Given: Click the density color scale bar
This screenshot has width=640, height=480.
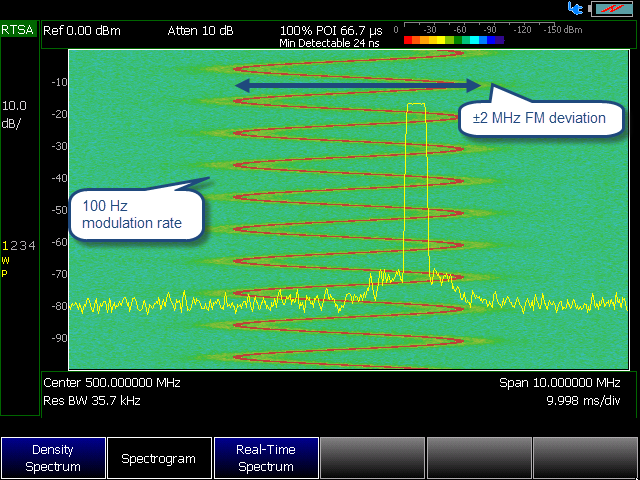Looking at the screenshot, I should [x=454, y=40].
